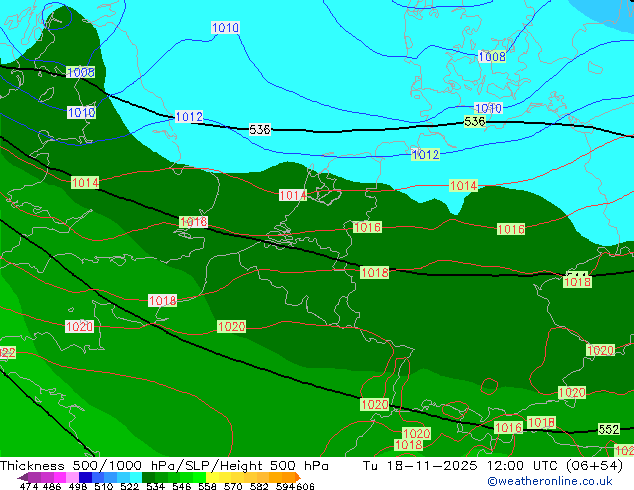Click the 552 height contour label
This screenshot has height=490, width=634.
click(x=609, y=429)
